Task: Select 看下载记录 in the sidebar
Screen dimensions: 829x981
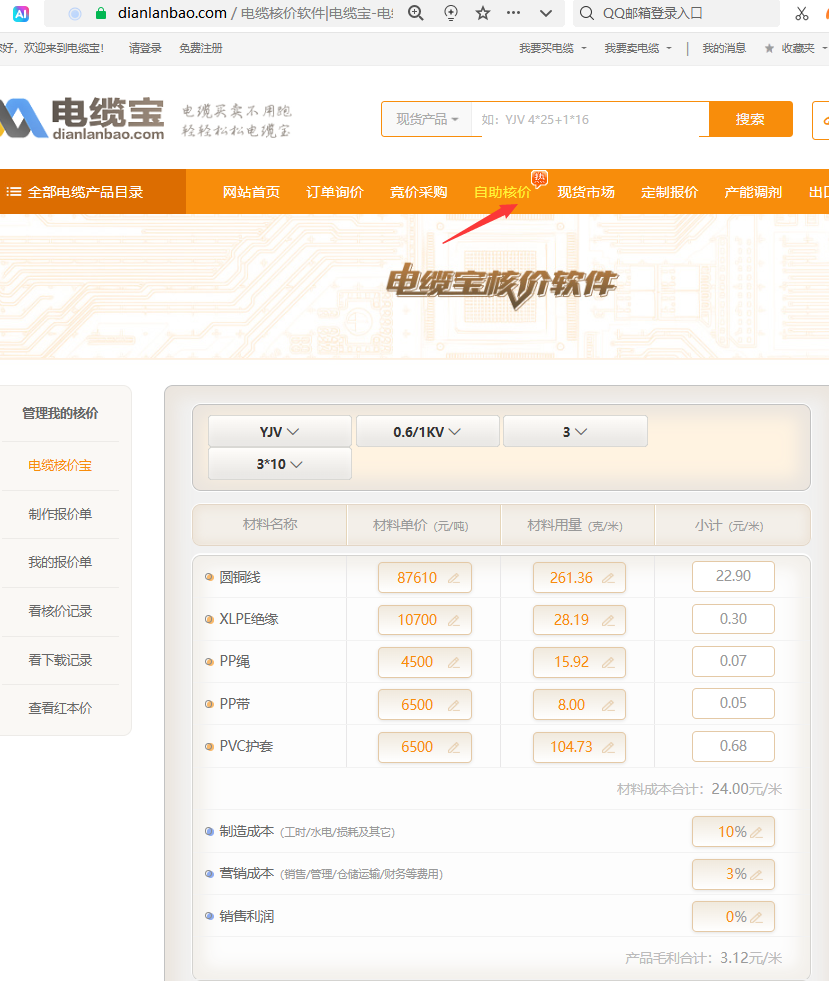Action: click(60, 660)
